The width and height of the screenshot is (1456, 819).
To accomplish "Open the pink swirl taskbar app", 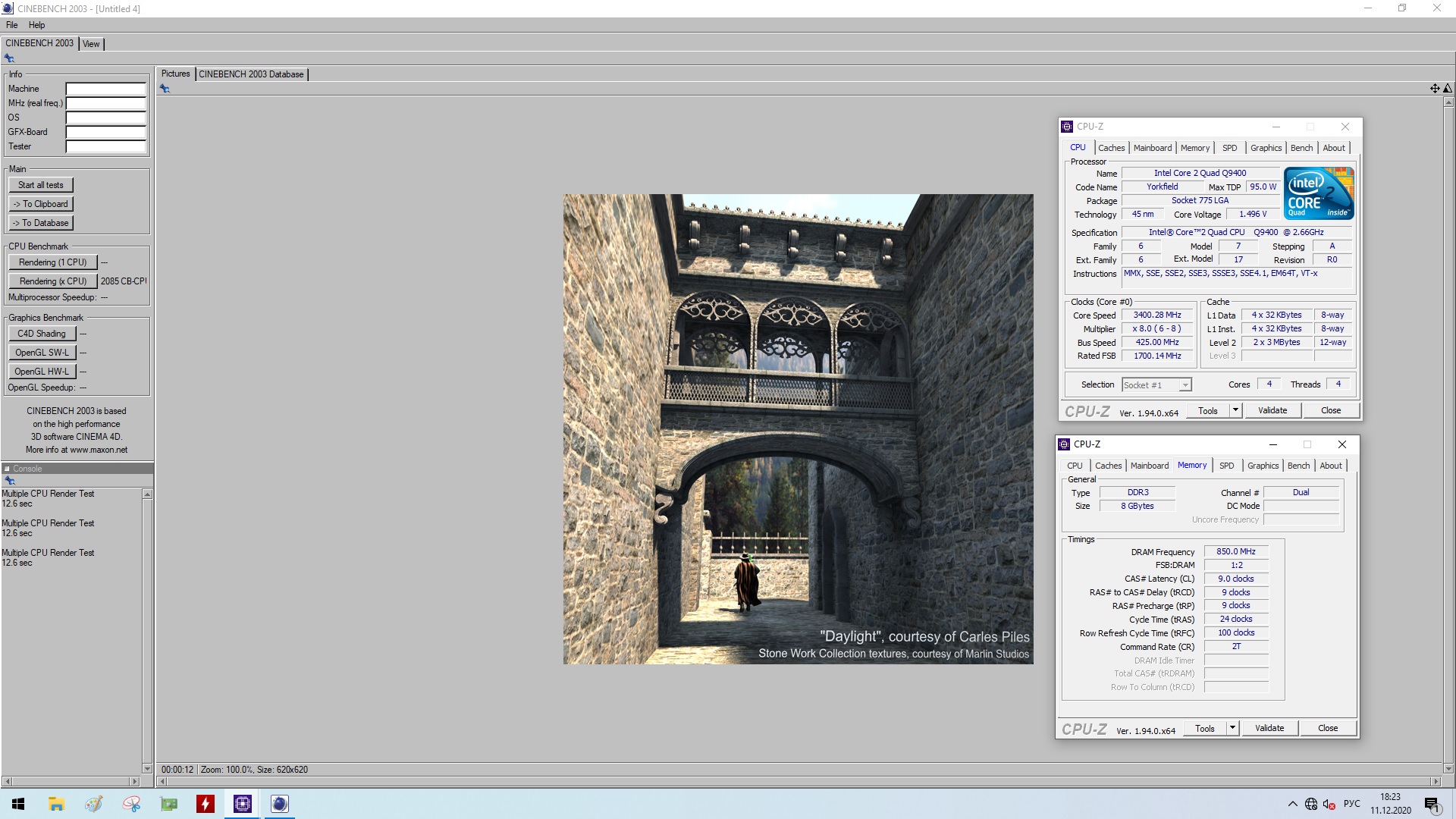I will 131,804.
